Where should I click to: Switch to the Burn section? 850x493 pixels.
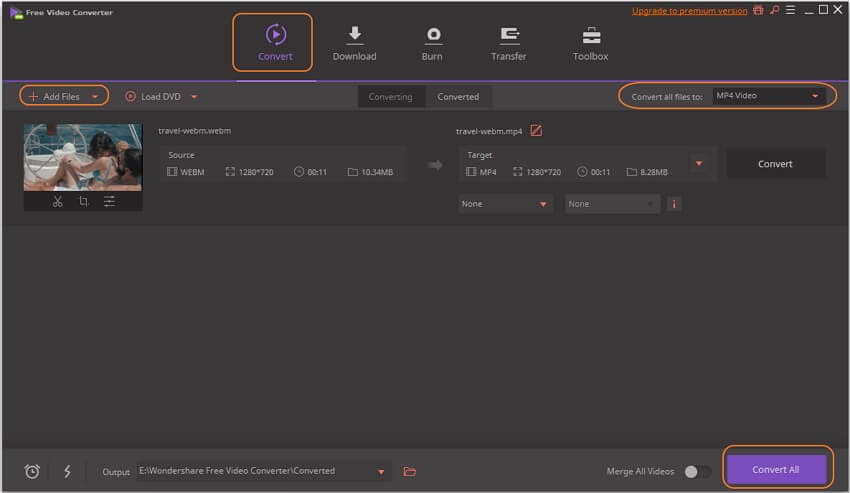point(432,43)
